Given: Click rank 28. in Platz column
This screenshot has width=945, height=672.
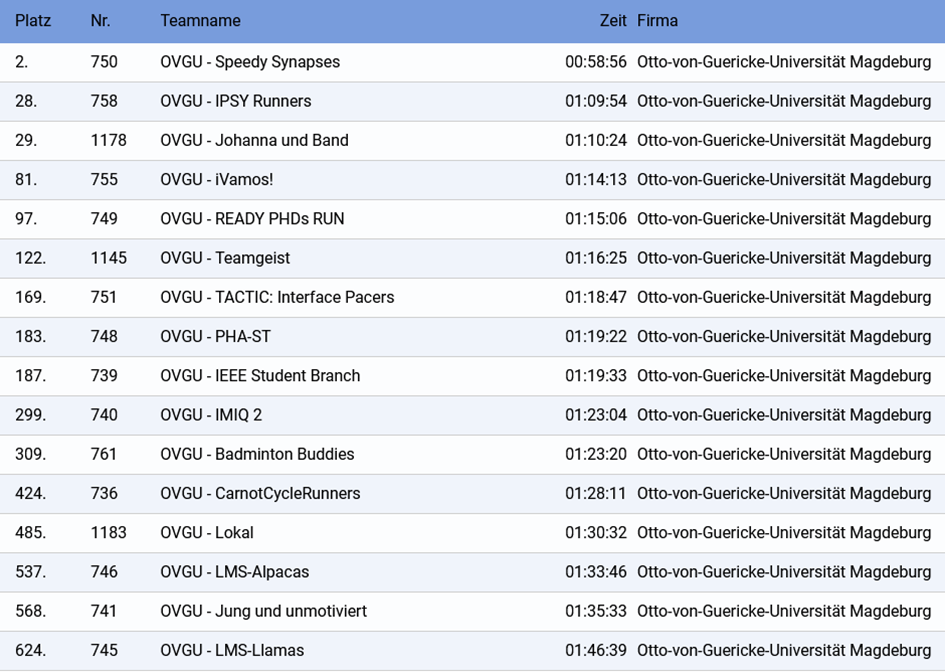Looking at the screenshot, I should coord(26,101).
